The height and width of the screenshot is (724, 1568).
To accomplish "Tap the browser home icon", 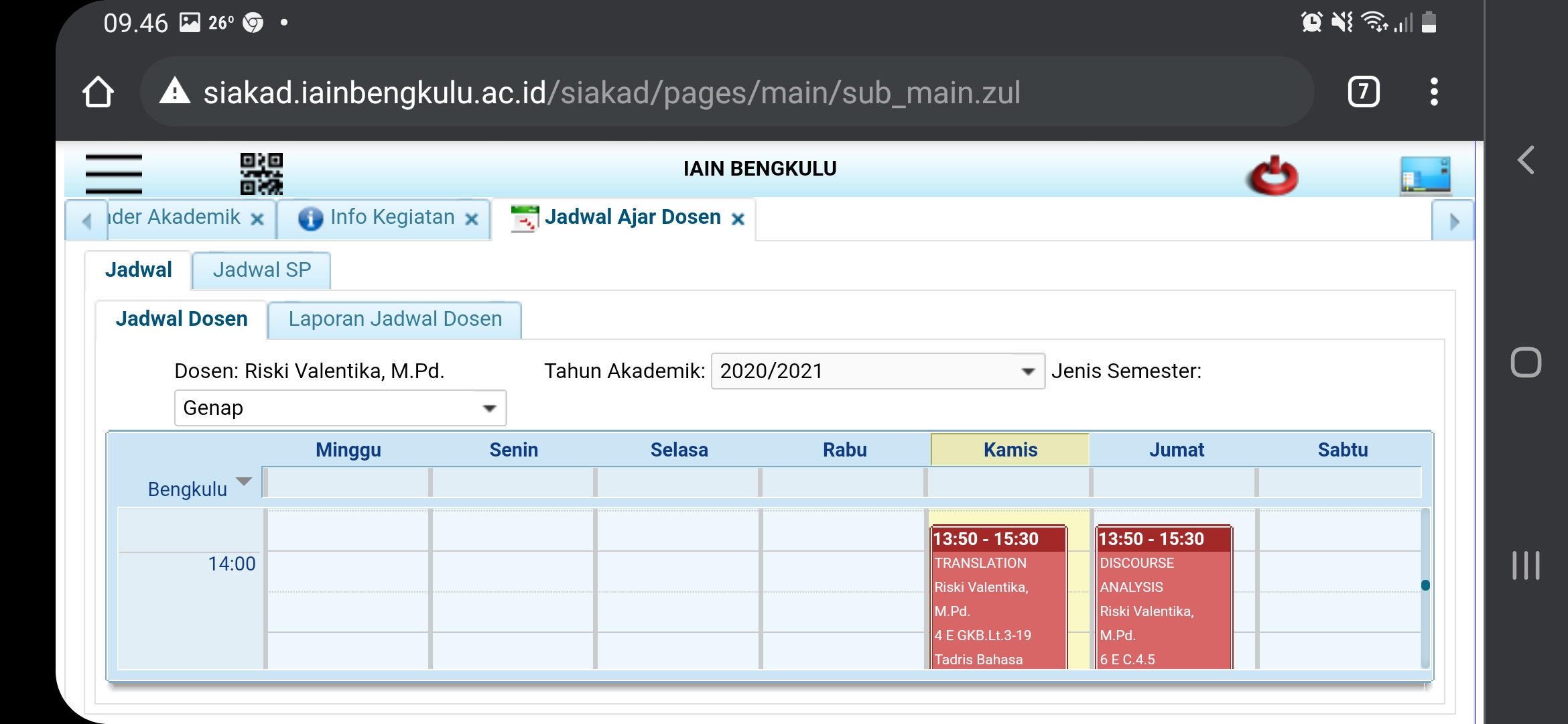I will 98,92.
